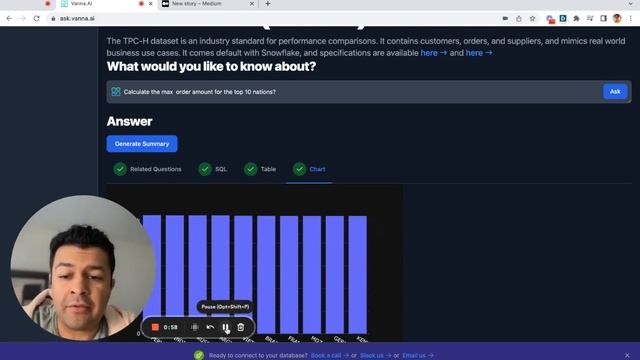Go back with the browser back arrow

coord(9,18)
